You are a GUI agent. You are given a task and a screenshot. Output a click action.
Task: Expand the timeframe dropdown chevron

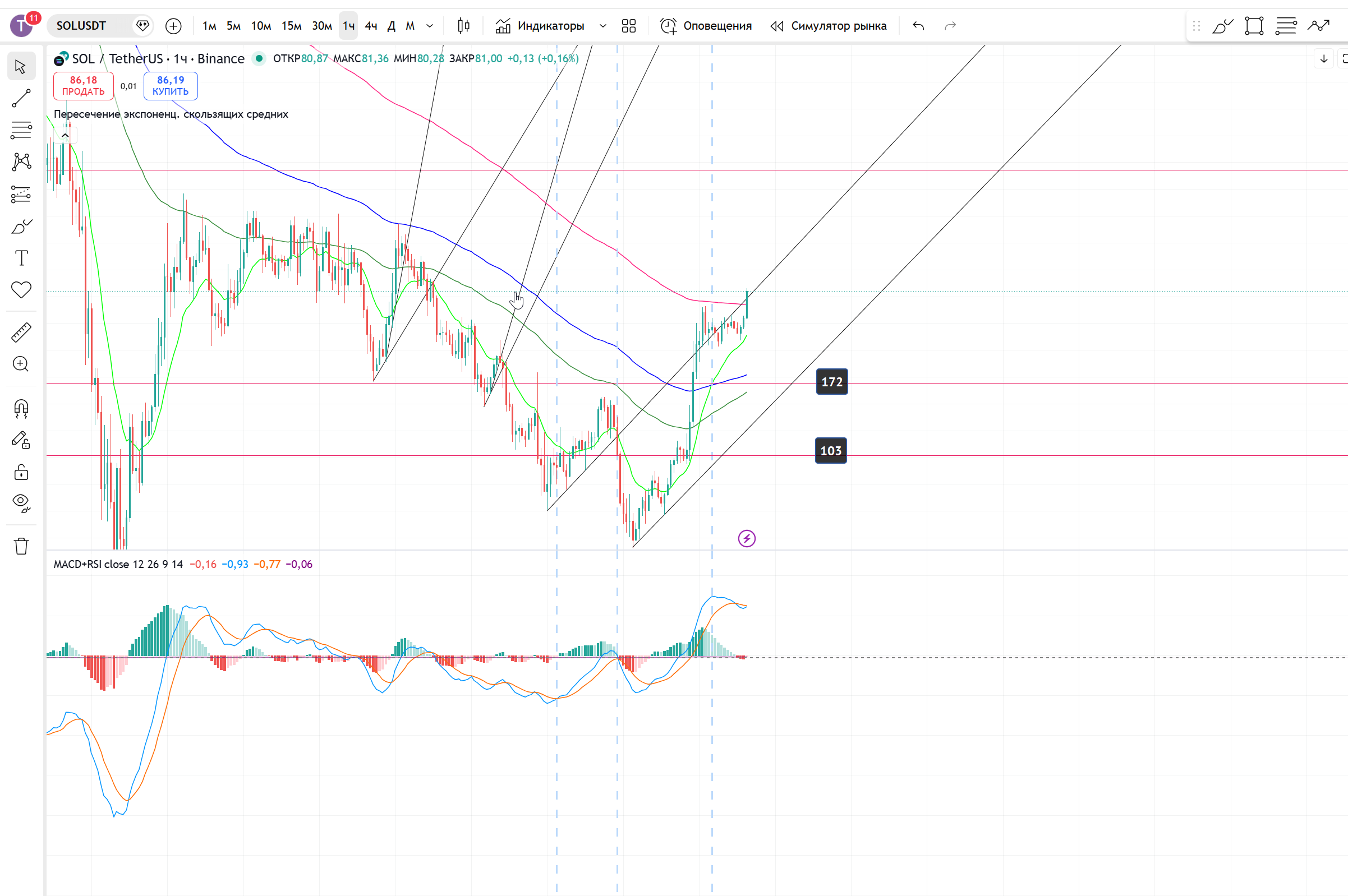(430, 26)
